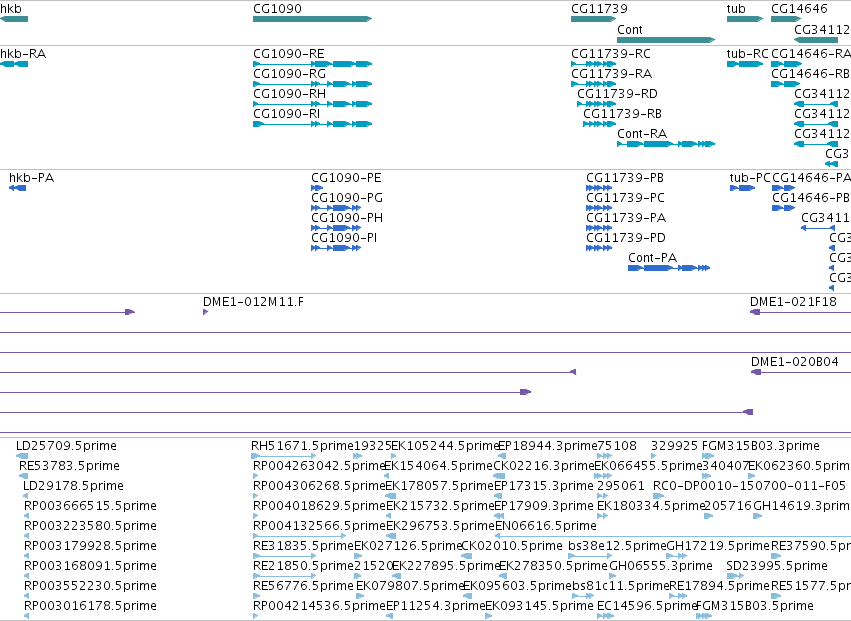
Task: Open the RP004018629.5prime EST label
Action: click(319, 506)
